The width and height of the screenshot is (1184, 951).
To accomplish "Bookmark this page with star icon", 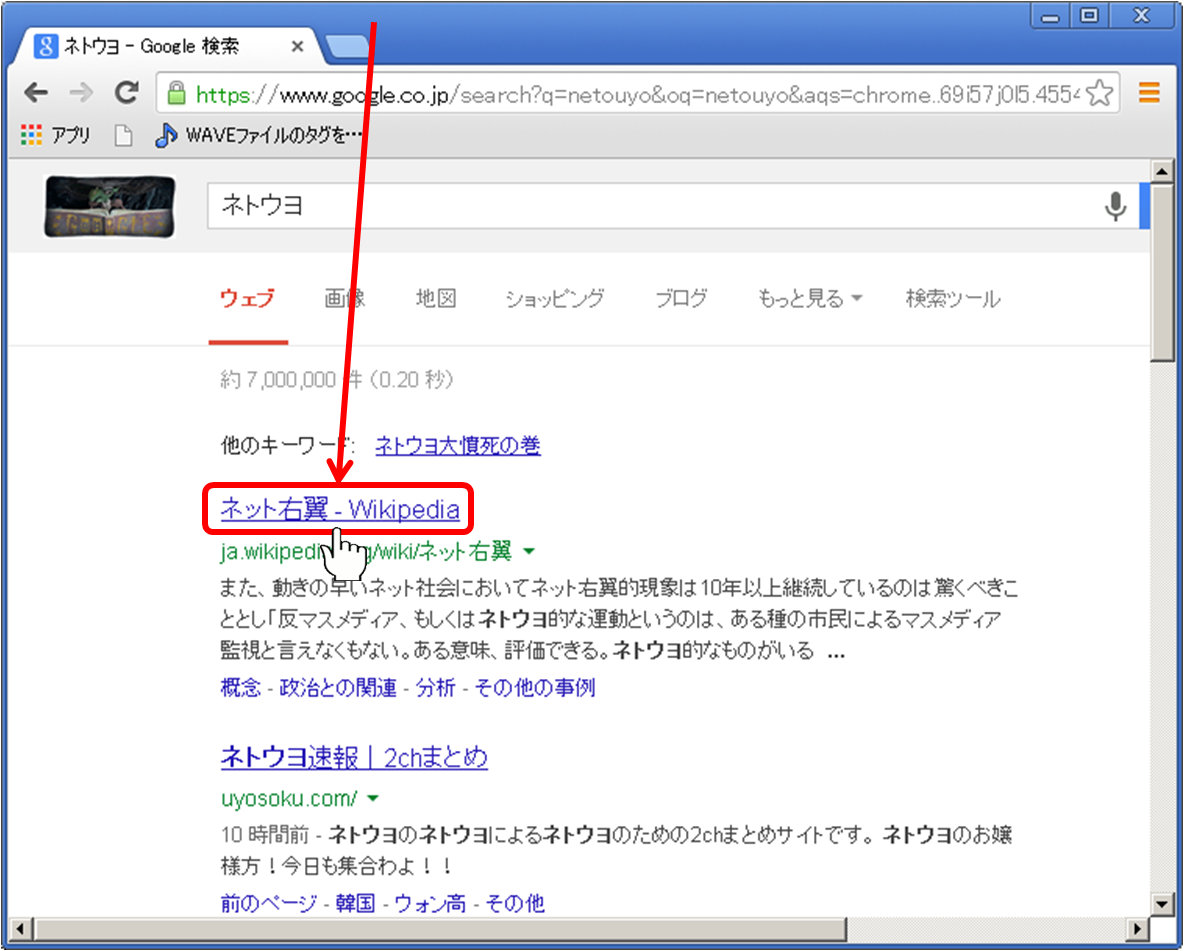I will click(1099, 94).
